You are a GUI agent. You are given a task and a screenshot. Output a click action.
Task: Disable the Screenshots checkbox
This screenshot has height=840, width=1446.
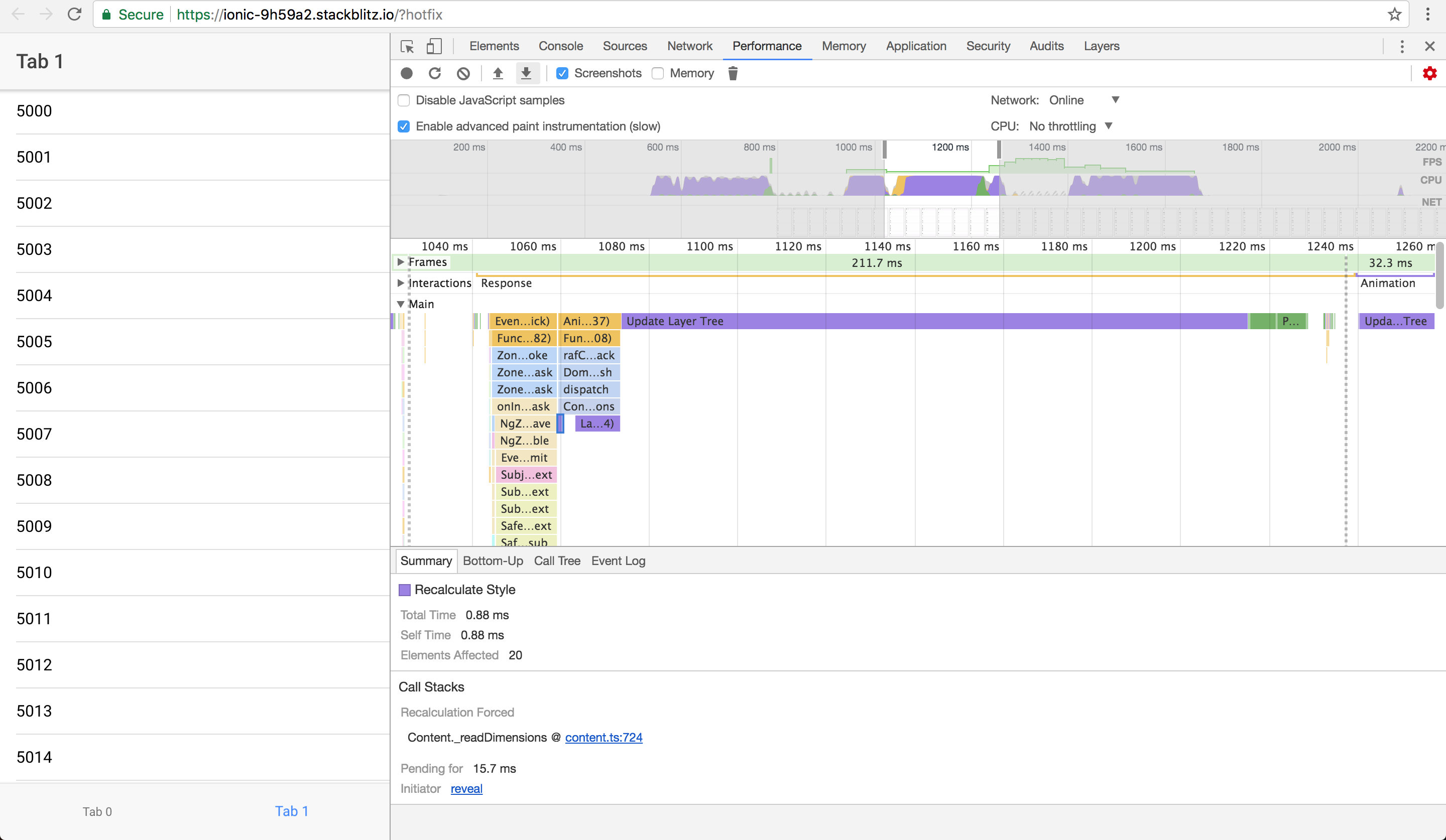tap(562, 73)
